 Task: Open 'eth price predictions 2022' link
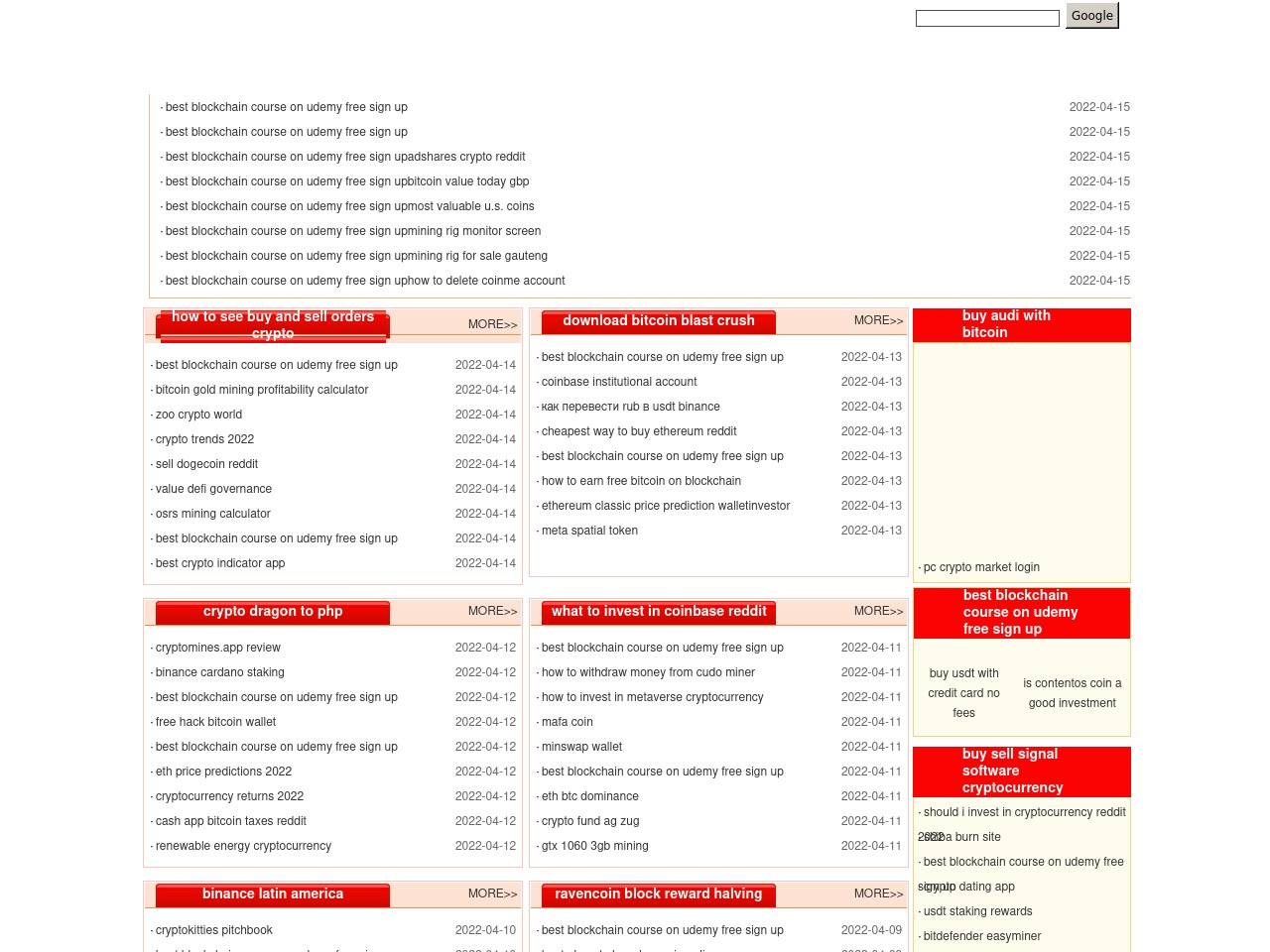pos(223,772)
